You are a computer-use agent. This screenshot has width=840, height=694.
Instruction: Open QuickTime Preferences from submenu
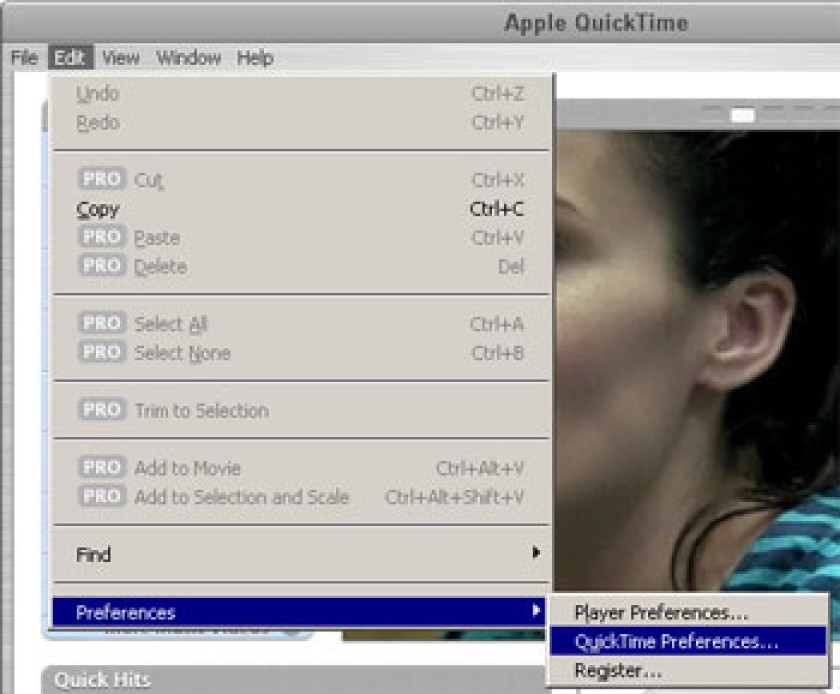tap(688, 641)
